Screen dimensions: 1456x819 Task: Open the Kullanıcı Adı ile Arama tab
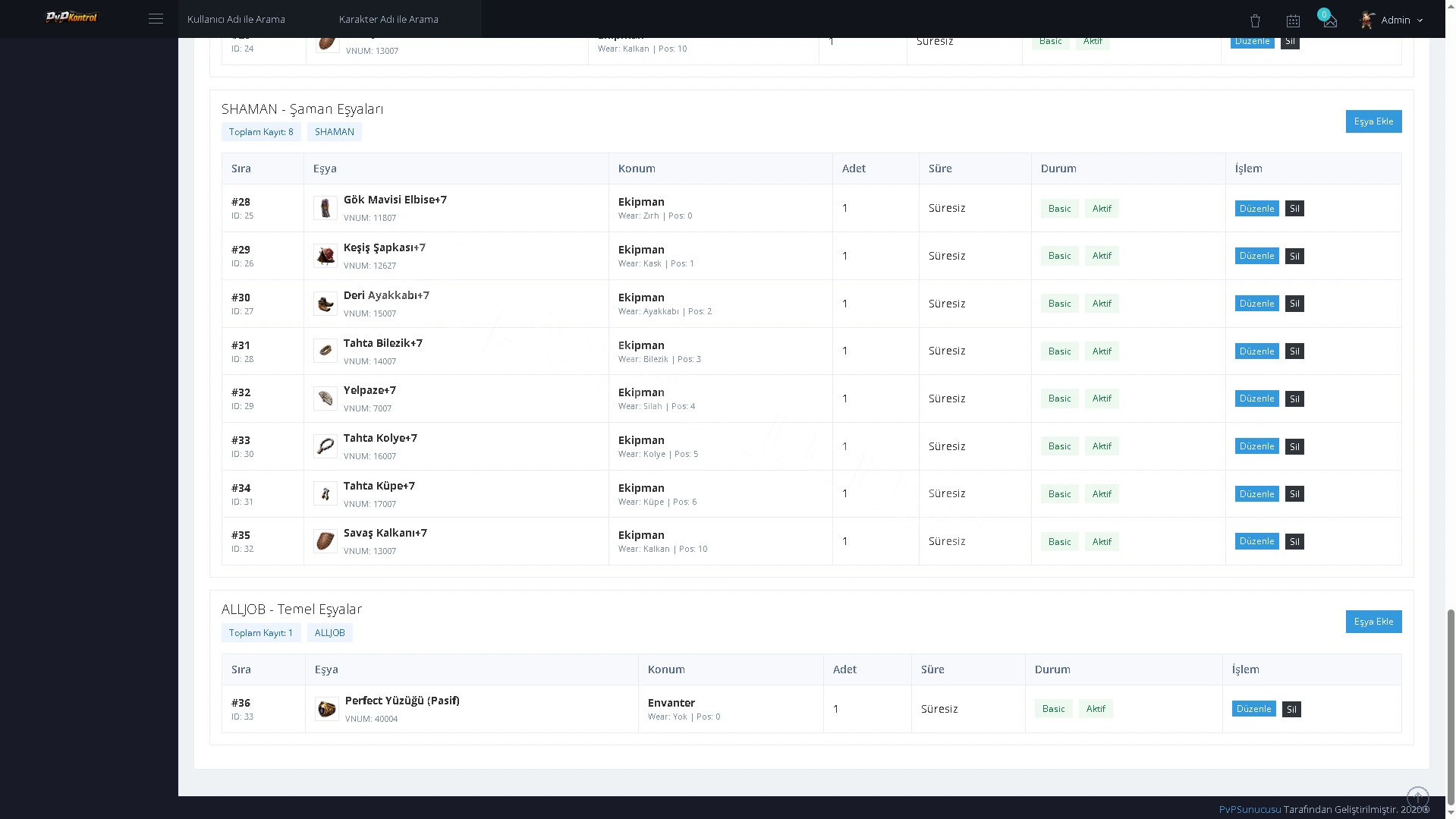(236, 19)
